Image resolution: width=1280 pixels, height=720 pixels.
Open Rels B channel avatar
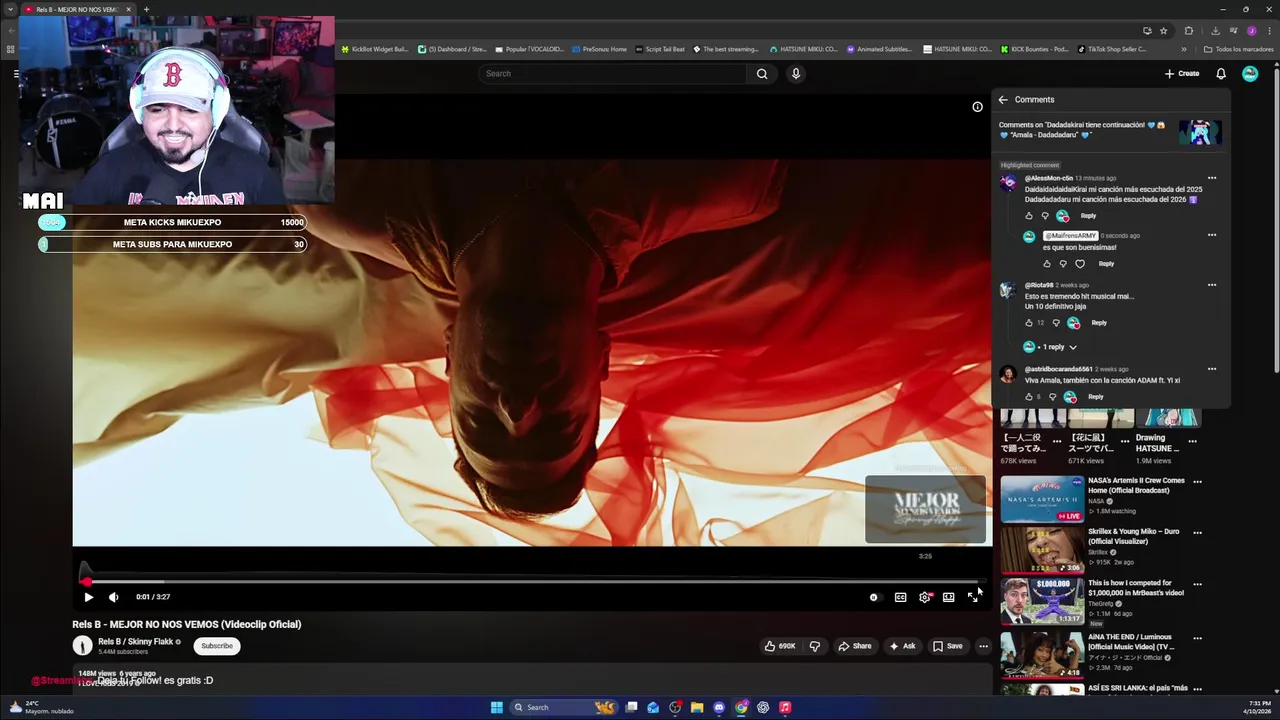pyautogui.click(x=82, y=646)
